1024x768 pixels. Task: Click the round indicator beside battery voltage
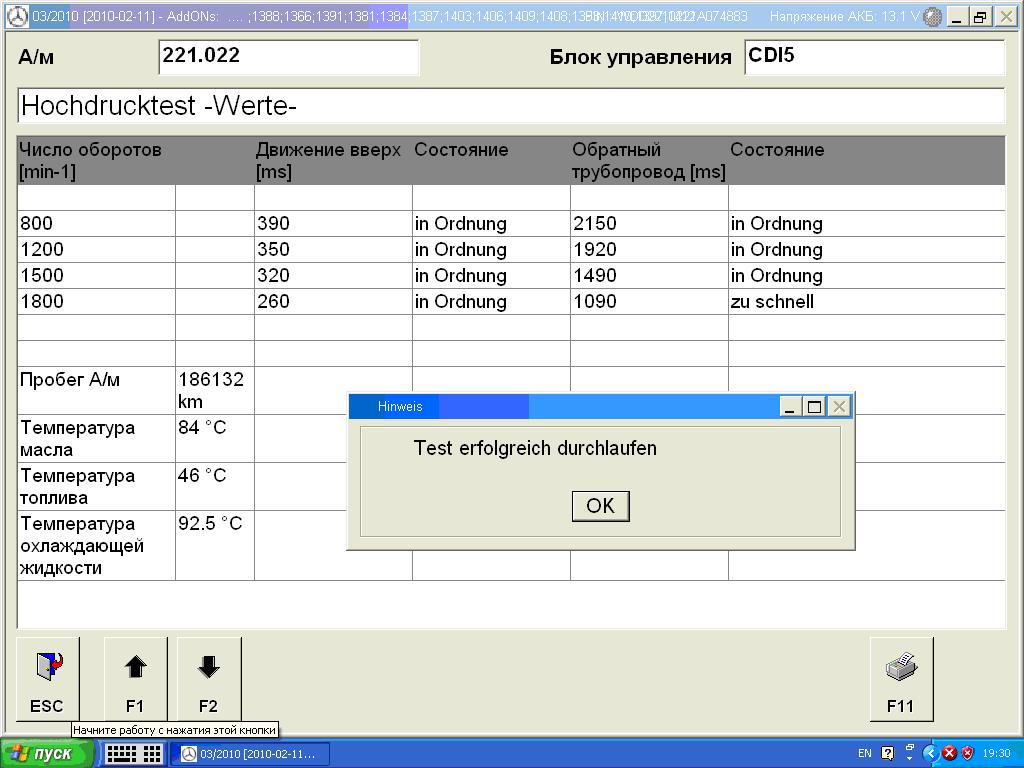click(x=932, y=17)
